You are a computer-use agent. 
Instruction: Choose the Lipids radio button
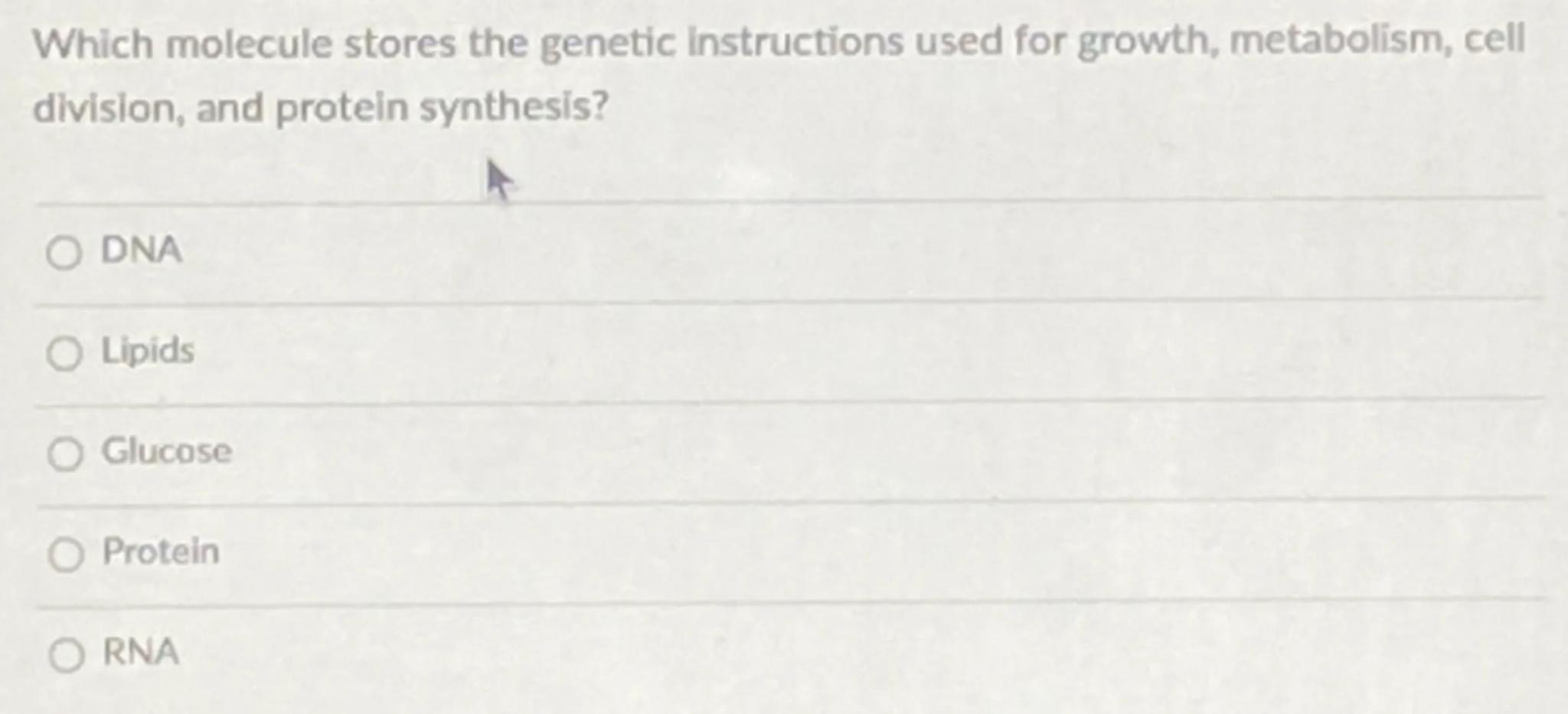coord(64,354)
